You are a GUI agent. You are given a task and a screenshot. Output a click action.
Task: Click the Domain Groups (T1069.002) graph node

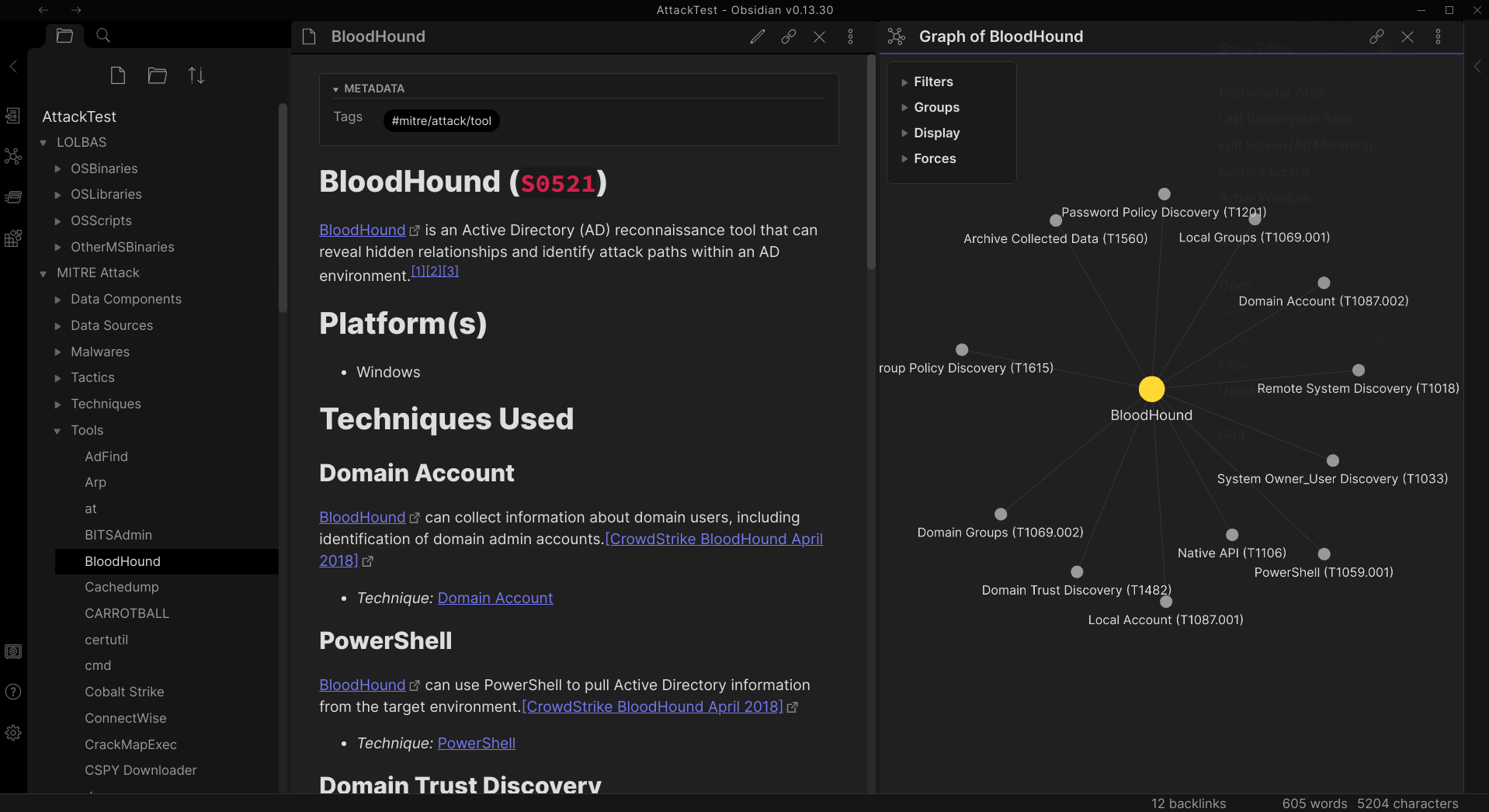pos(1001,514)
